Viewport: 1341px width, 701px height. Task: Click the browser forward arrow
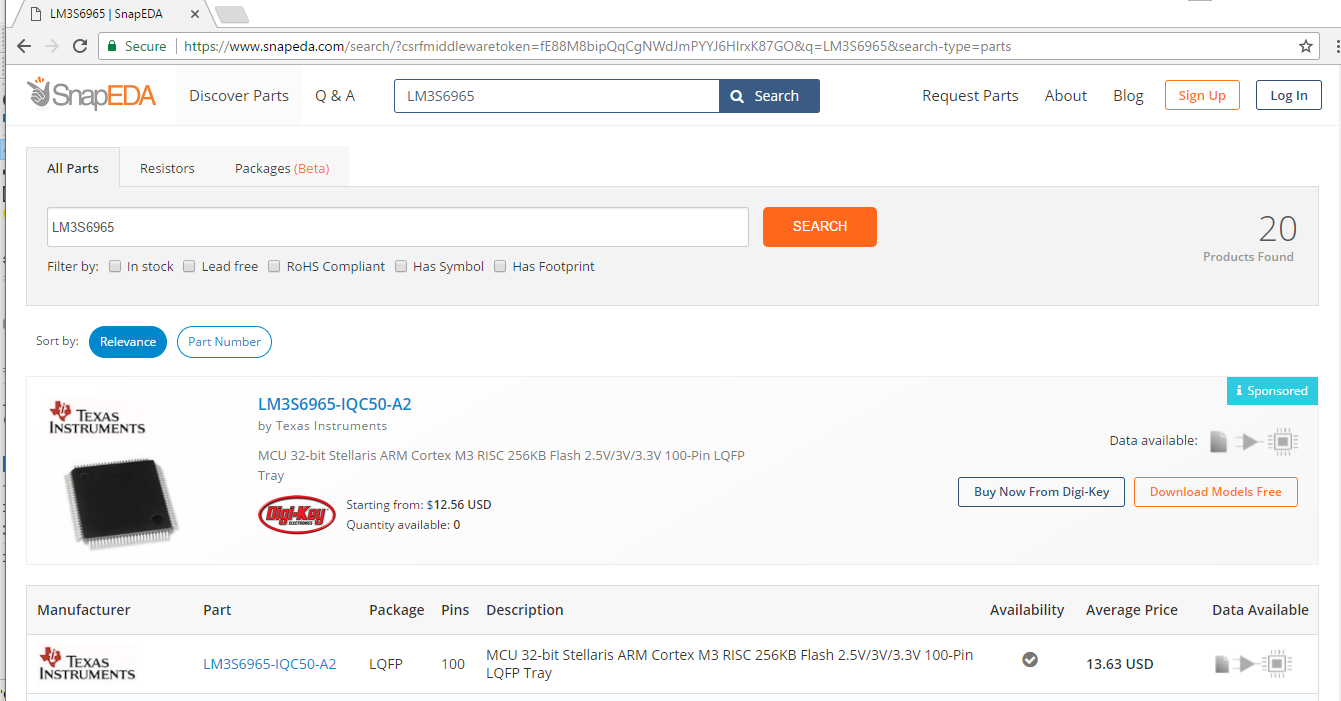[x=52, y=46]
